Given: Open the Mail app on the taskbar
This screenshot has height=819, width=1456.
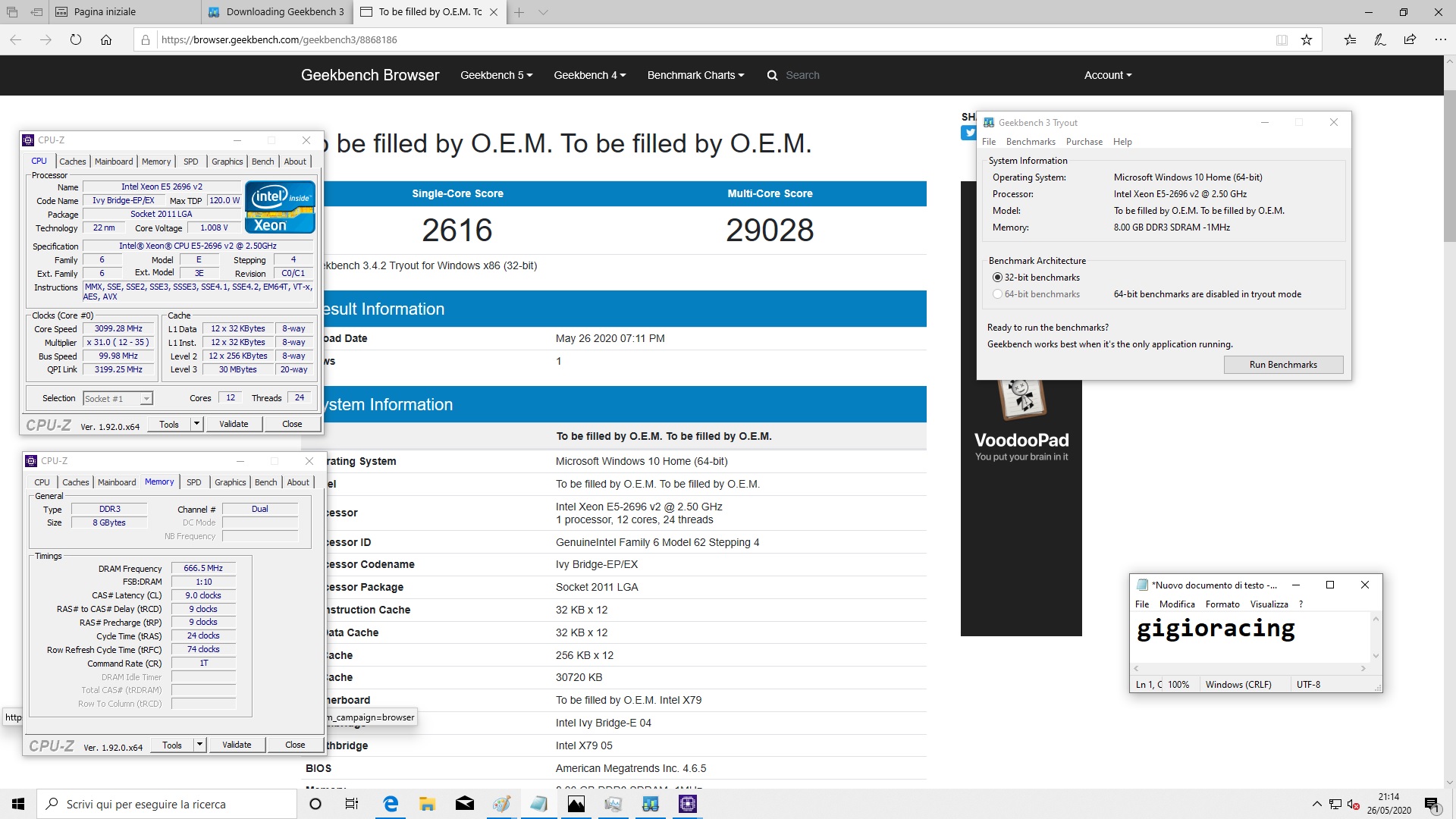Looking at the screenshot, I should tap(465, 804).
